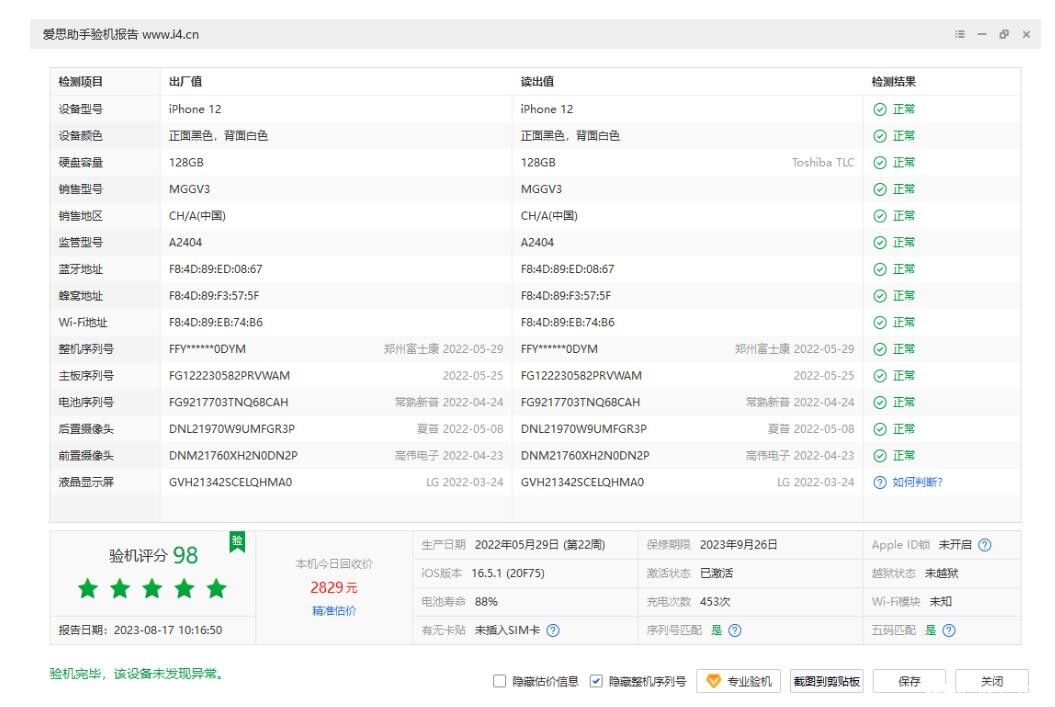Select factory Bluetooth address F8:4D:89:ED:08:67

click(215, 269)
